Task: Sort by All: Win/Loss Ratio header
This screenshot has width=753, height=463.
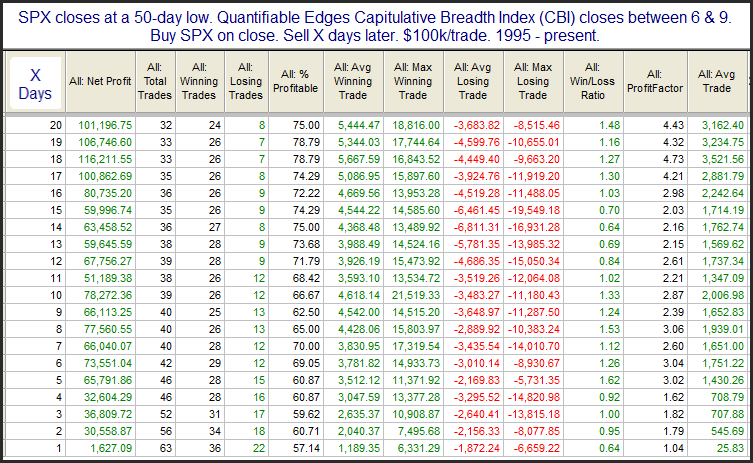Action: pos(593,82)
